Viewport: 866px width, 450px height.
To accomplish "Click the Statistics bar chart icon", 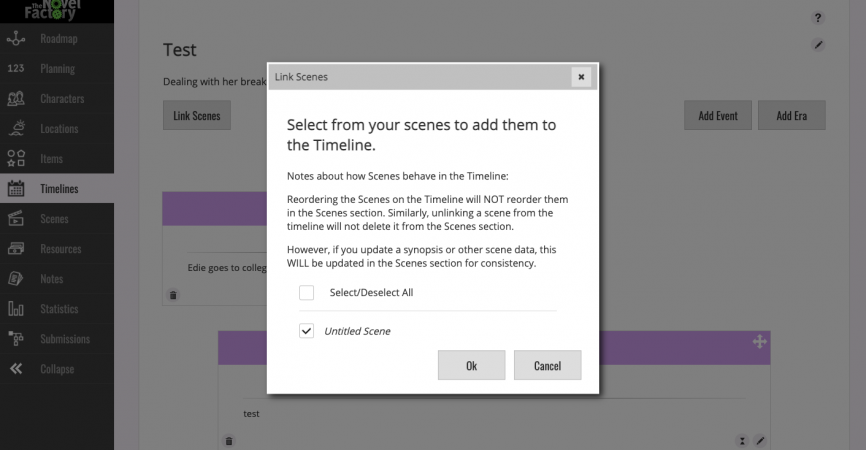I will click(16, 309).
